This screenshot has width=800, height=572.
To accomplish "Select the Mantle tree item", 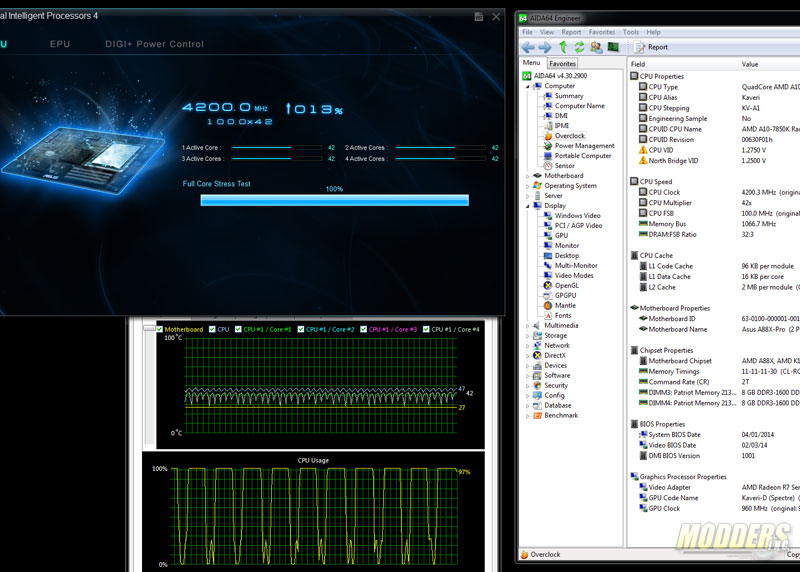I will coord(565,306).
